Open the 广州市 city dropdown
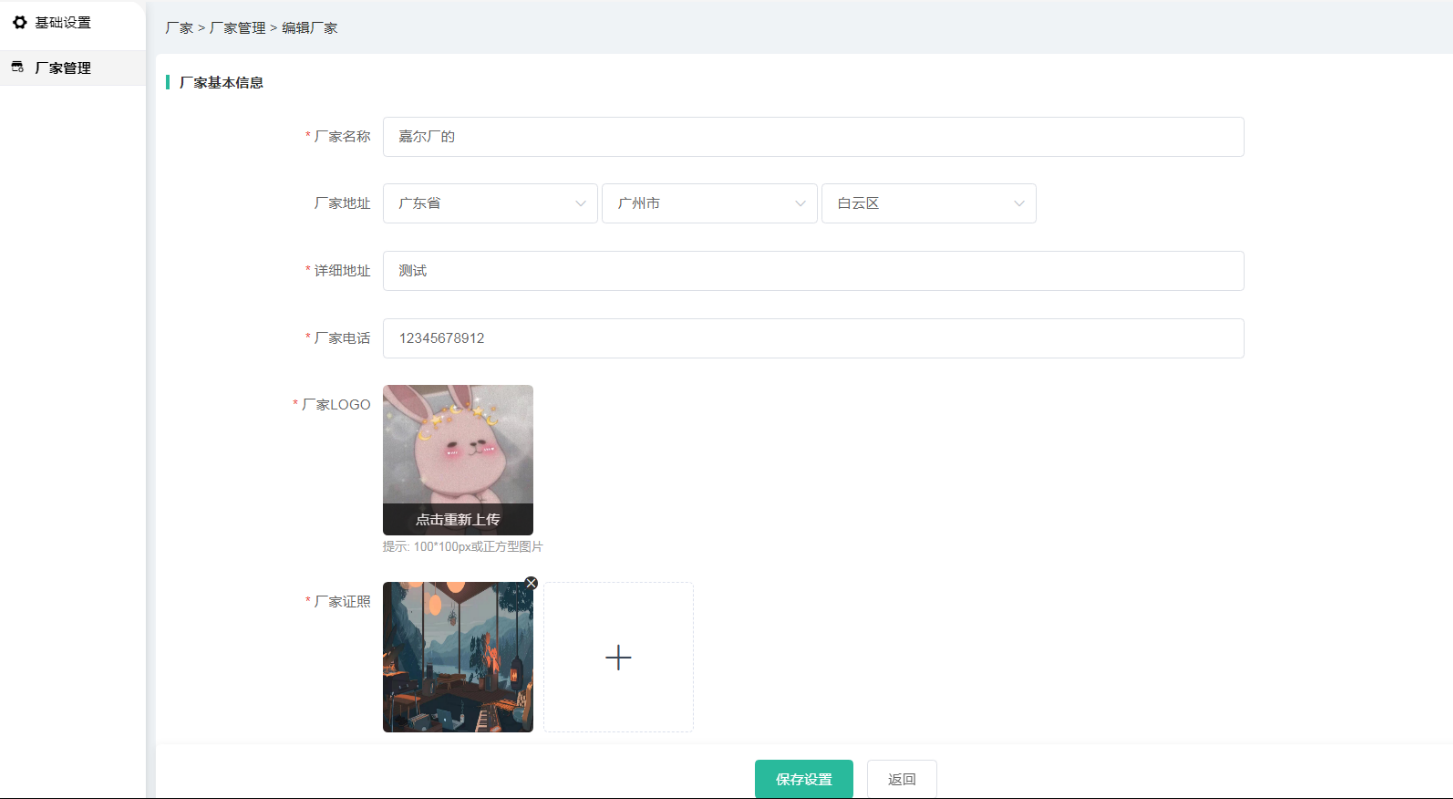 tap(710, 203)
